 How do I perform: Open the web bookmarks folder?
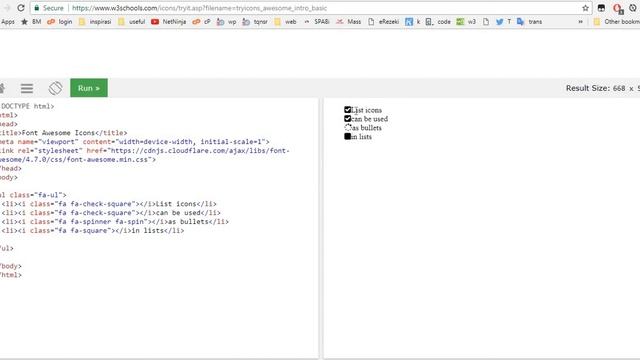pyautogui.click(x=285, y=22)
